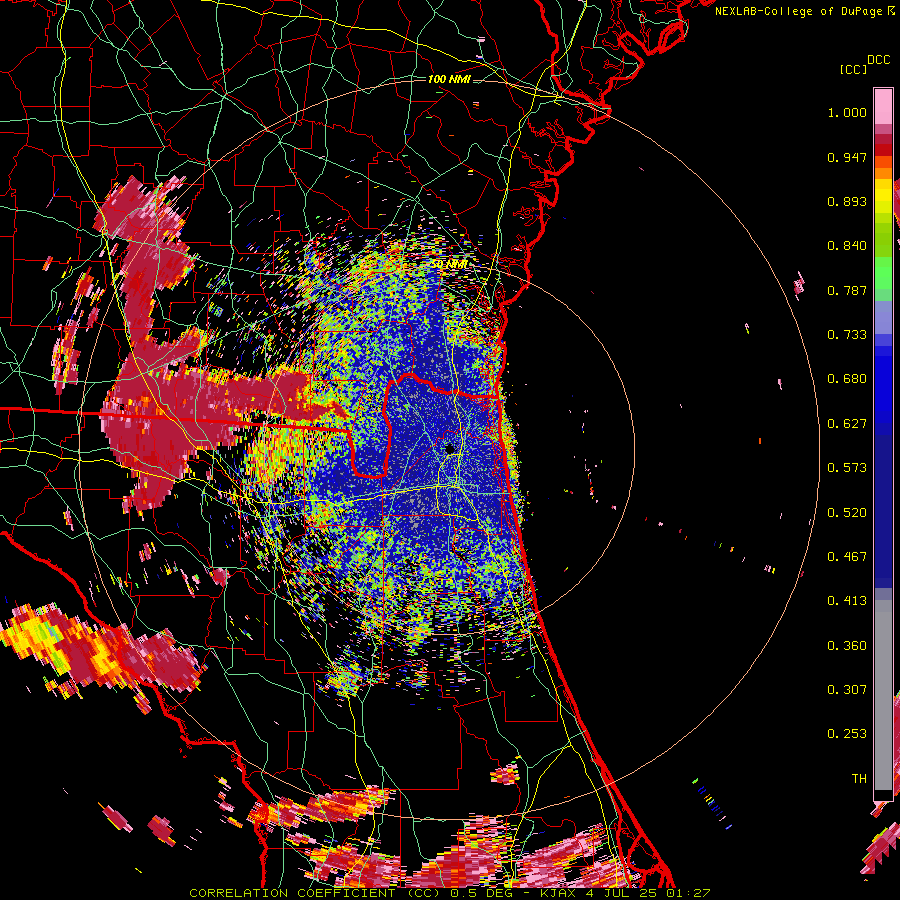Pick the black bottom color bar segment

[x=883, y=795]
